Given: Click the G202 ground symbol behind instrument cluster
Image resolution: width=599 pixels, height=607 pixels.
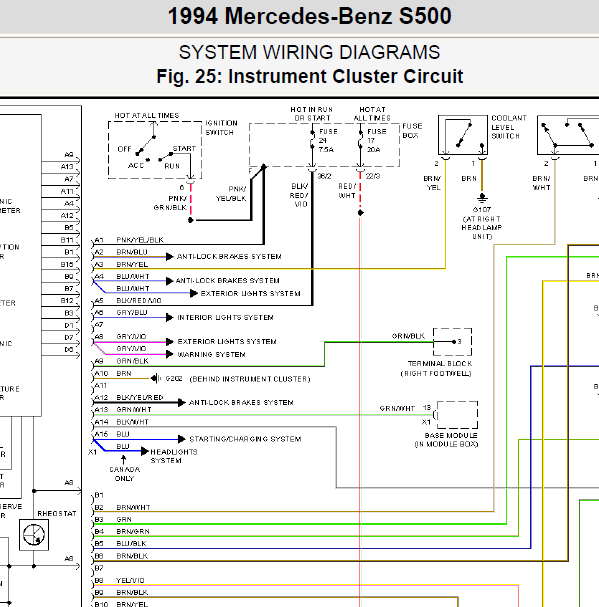Looking at the screenshot, I should pos(156,378).
